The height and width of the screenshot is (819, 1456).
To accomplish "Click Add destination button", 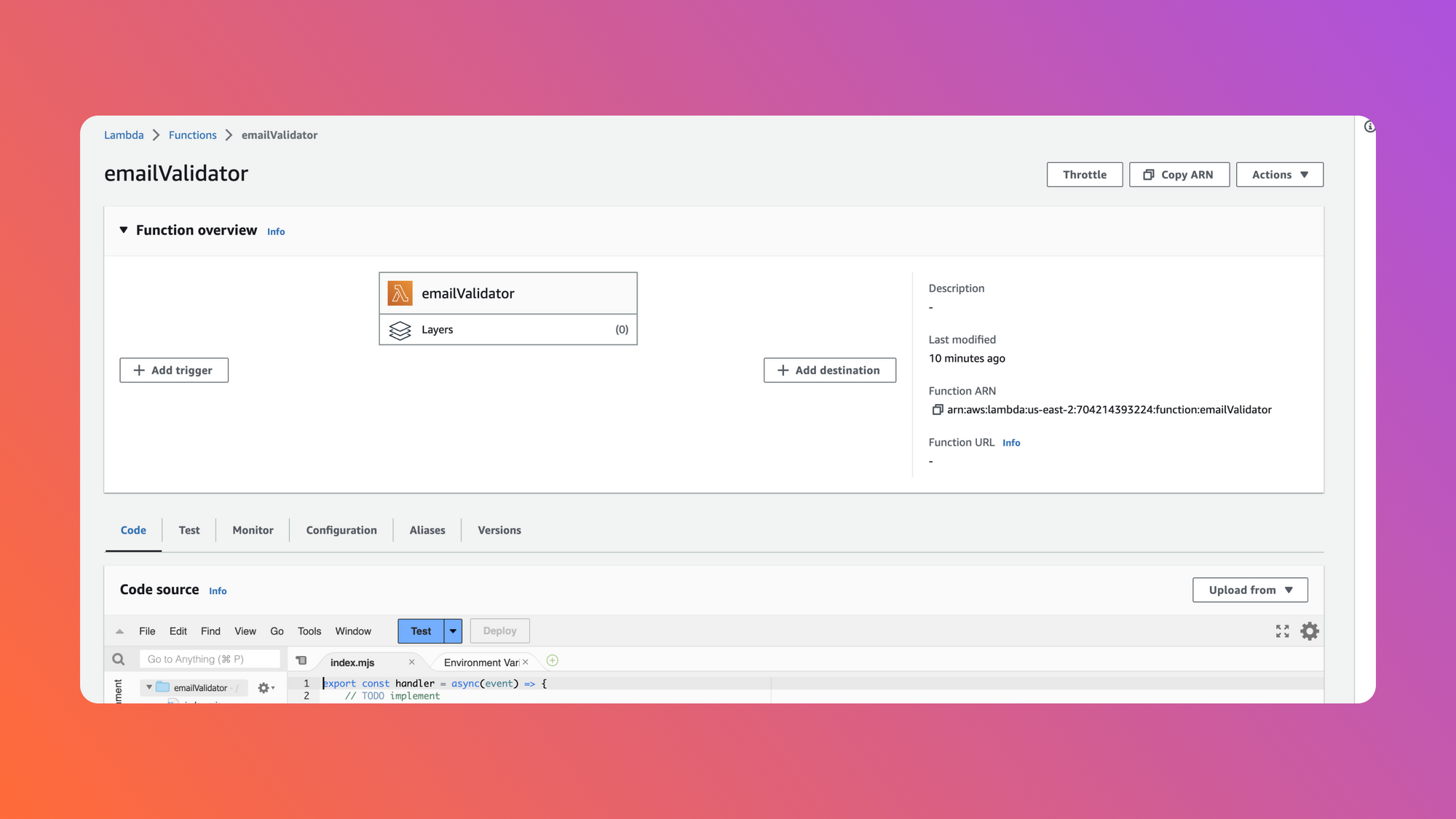I will (x=830, y=371).
